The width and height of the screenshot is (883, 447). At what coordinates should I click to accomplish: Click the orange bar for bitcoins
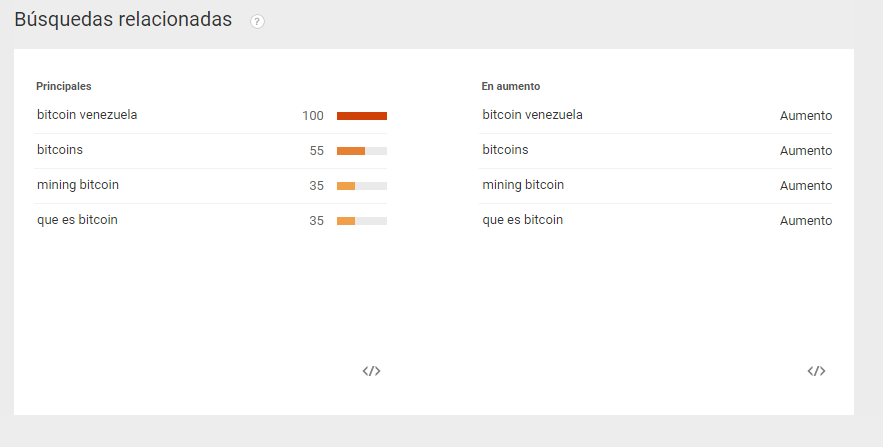pos(351,151)
